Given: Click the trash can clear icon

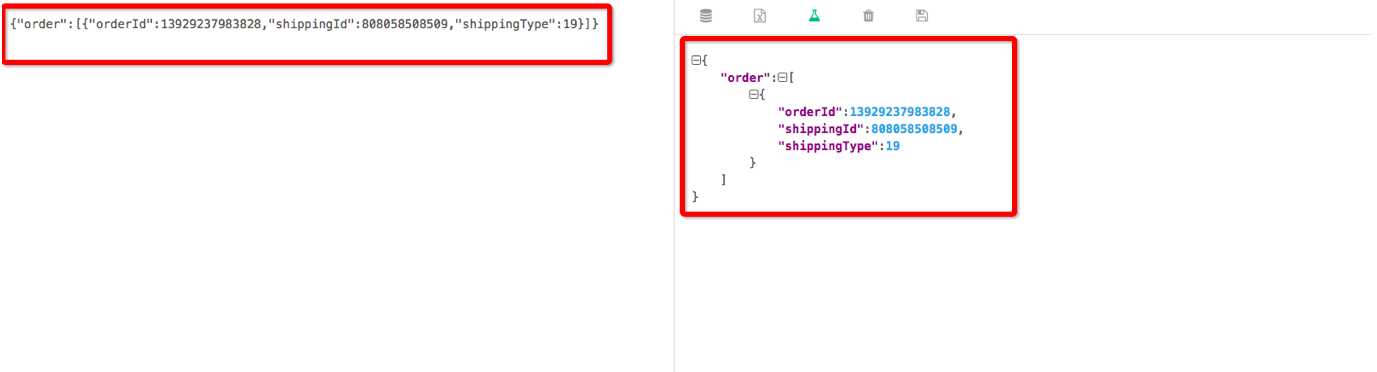Looking at the screenshot, I should tap(868, 15).
